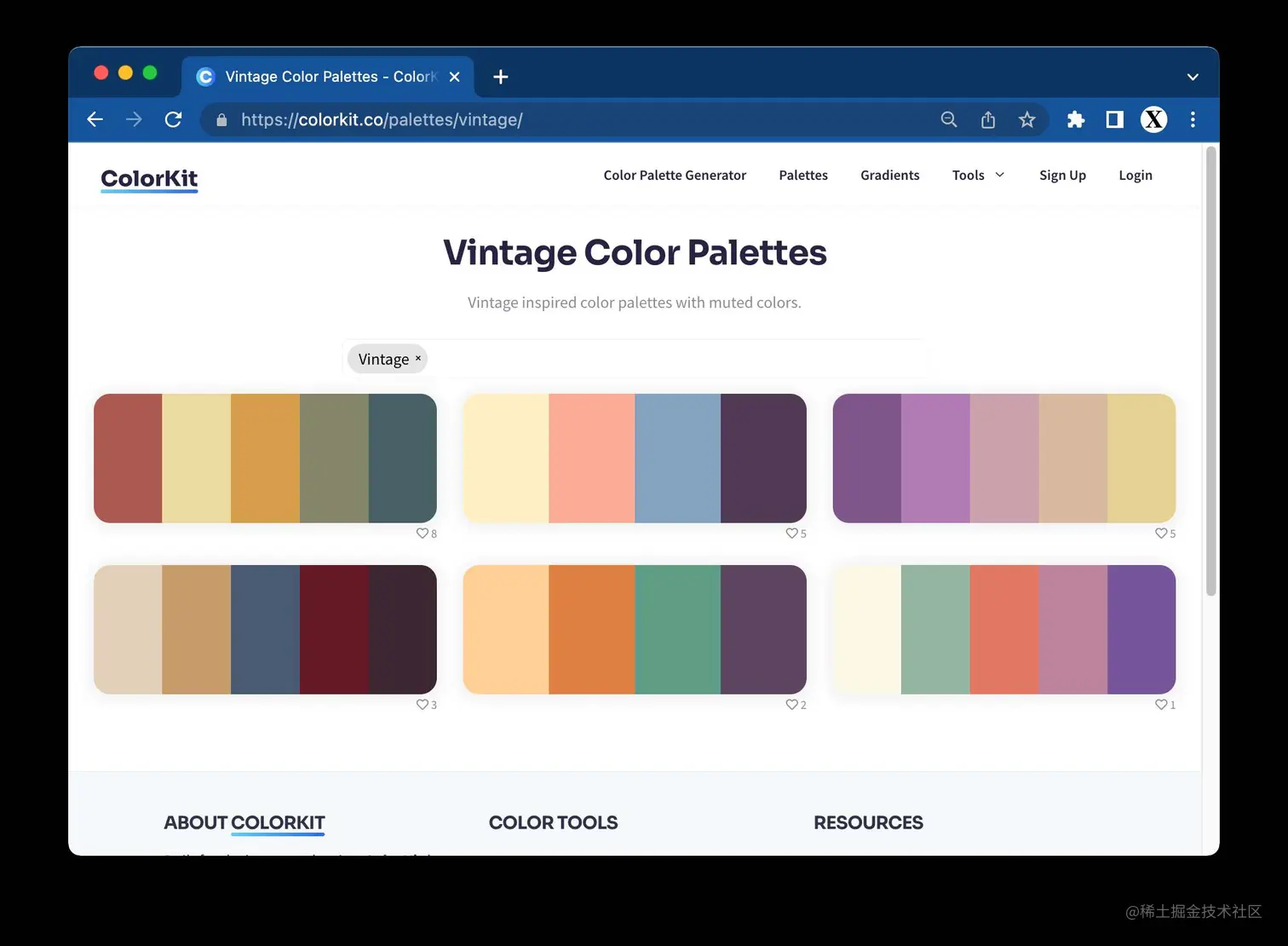The image size is (1288, 946).
Task: Click the site security lock icon
Action: pos(221,119)
